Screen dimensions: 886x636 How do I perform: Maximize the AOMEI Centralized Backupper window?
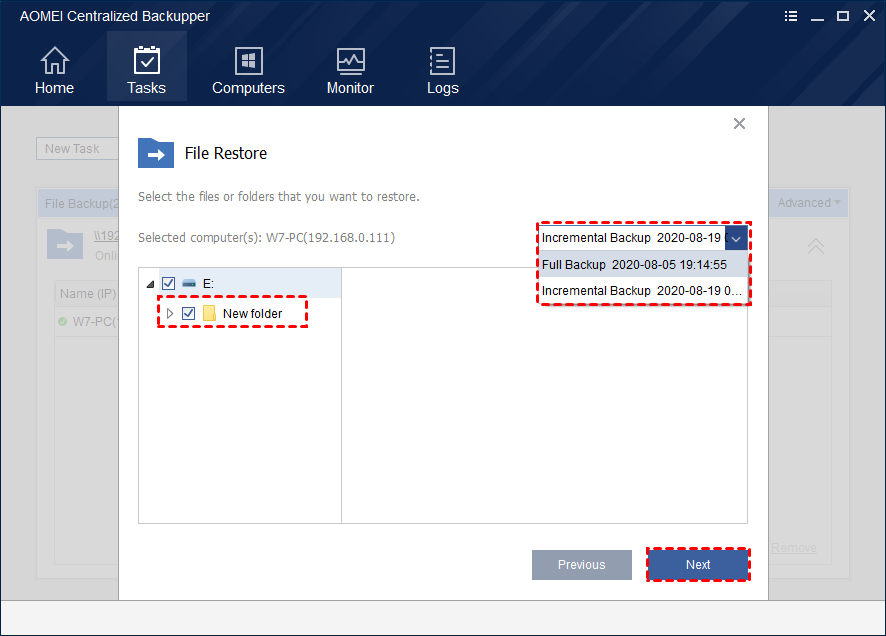point(843,16)
